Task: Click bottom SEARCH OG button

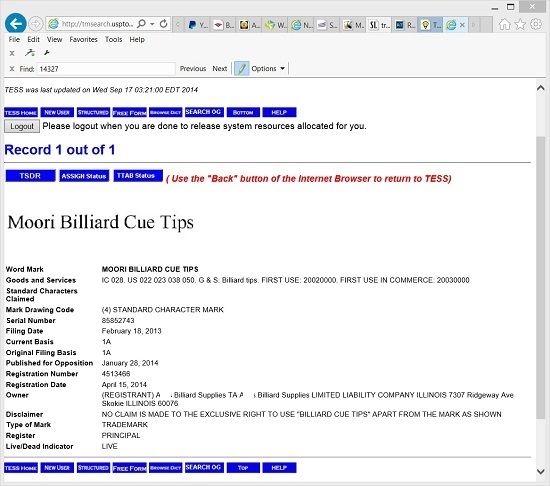Action: coord(204,467)
